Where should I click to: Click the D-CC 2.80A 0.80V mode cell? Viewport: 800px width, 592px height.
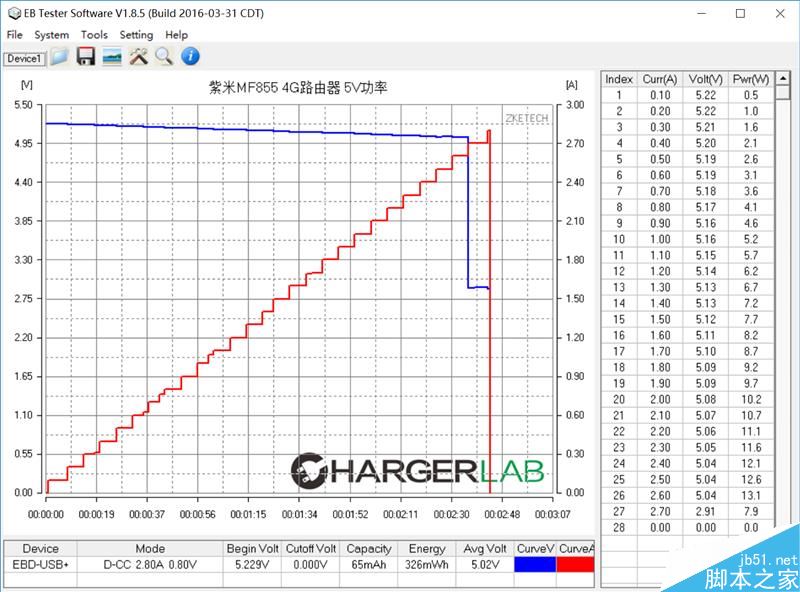150,564
